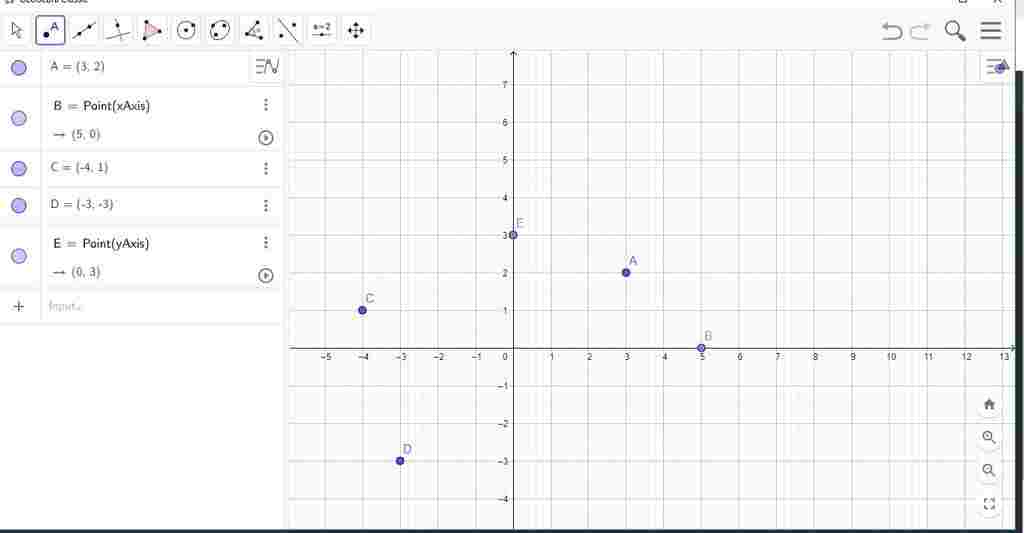Pick the Polygon tool
This screenshot has width=1024, height=533.
(x=152, y=31)
